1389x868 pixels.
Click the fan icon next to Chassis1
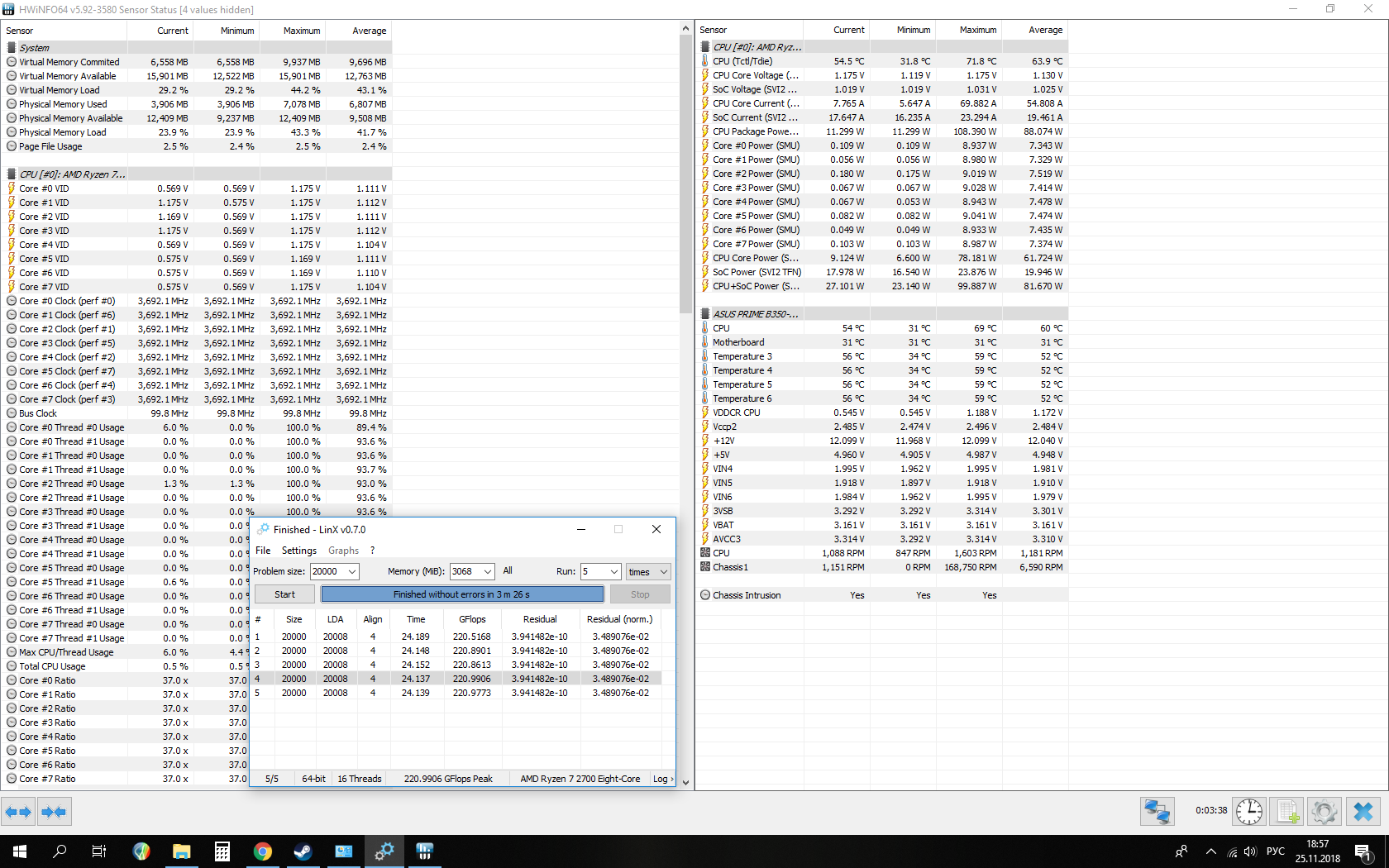pyautogui.click(x=705, y=567)
